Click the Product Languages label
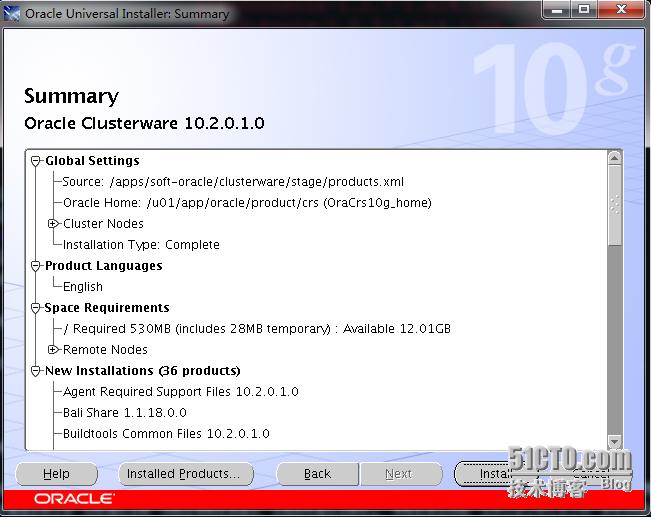Screen dimensions: 651x517 tap(103, 266)
